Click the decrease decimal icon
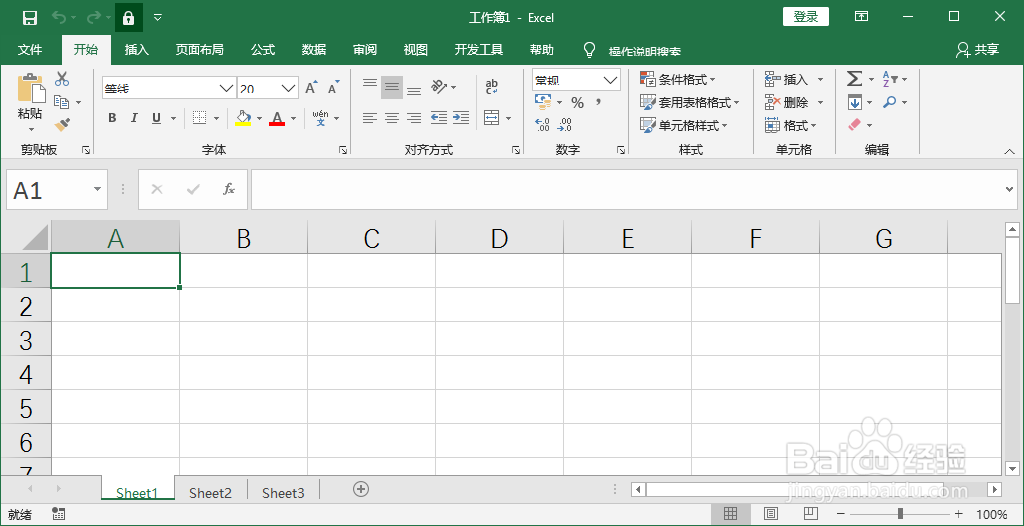The height and width of the screenshot is (526, 1024). pyautogui.click(x=566, y=124)
